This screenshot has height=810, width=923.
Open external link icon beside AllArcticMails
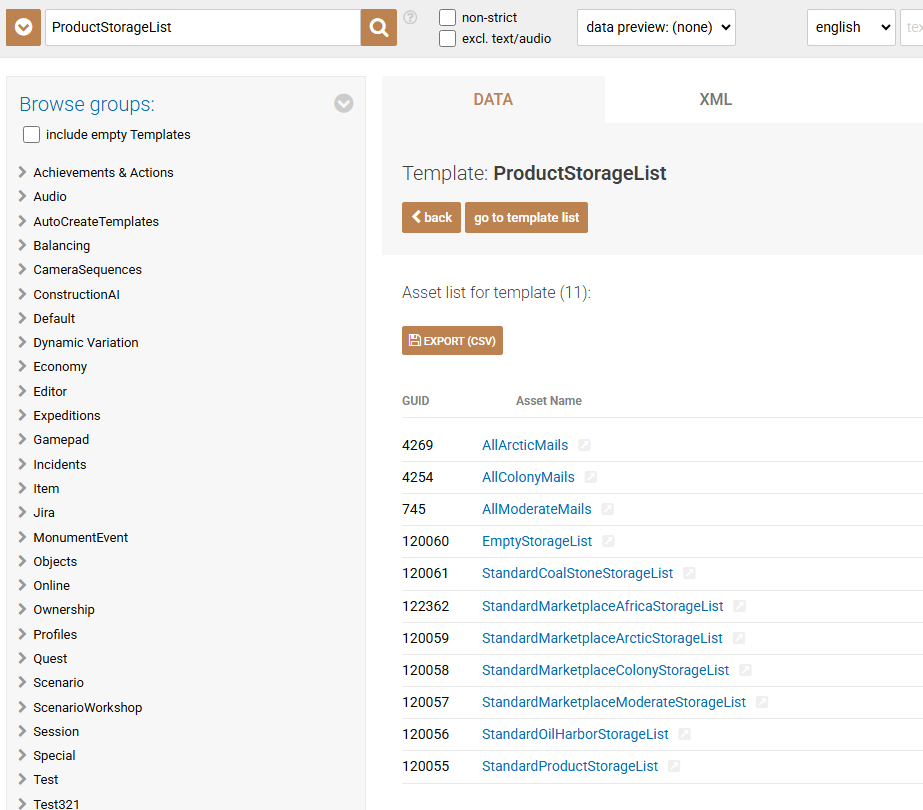[x=585, y=445]
